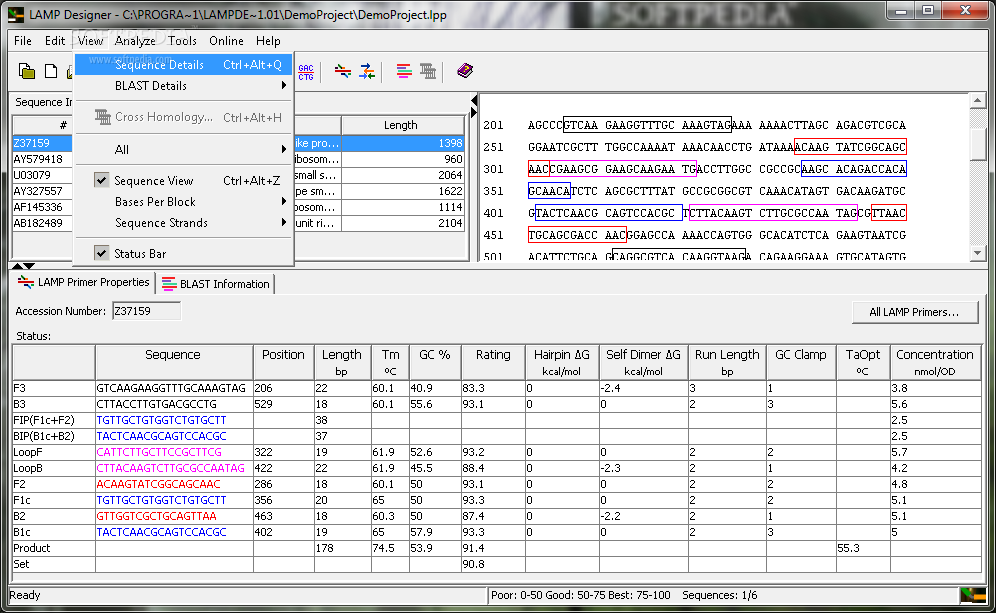
Task: Click the Rating column header
Action: 493,363
